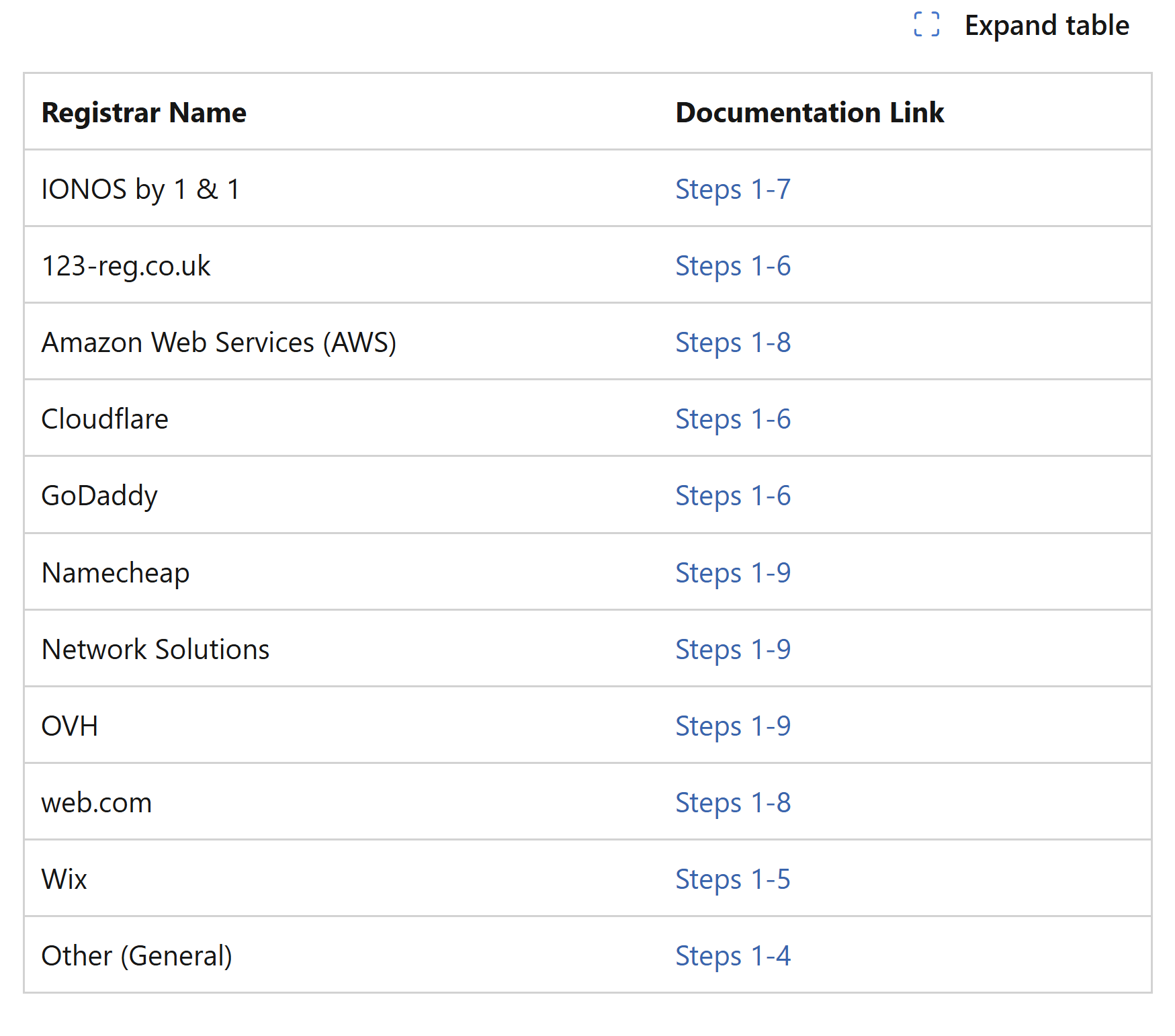
Task: Open Steps 1-8 link for web.com
Action: [732, 802]
